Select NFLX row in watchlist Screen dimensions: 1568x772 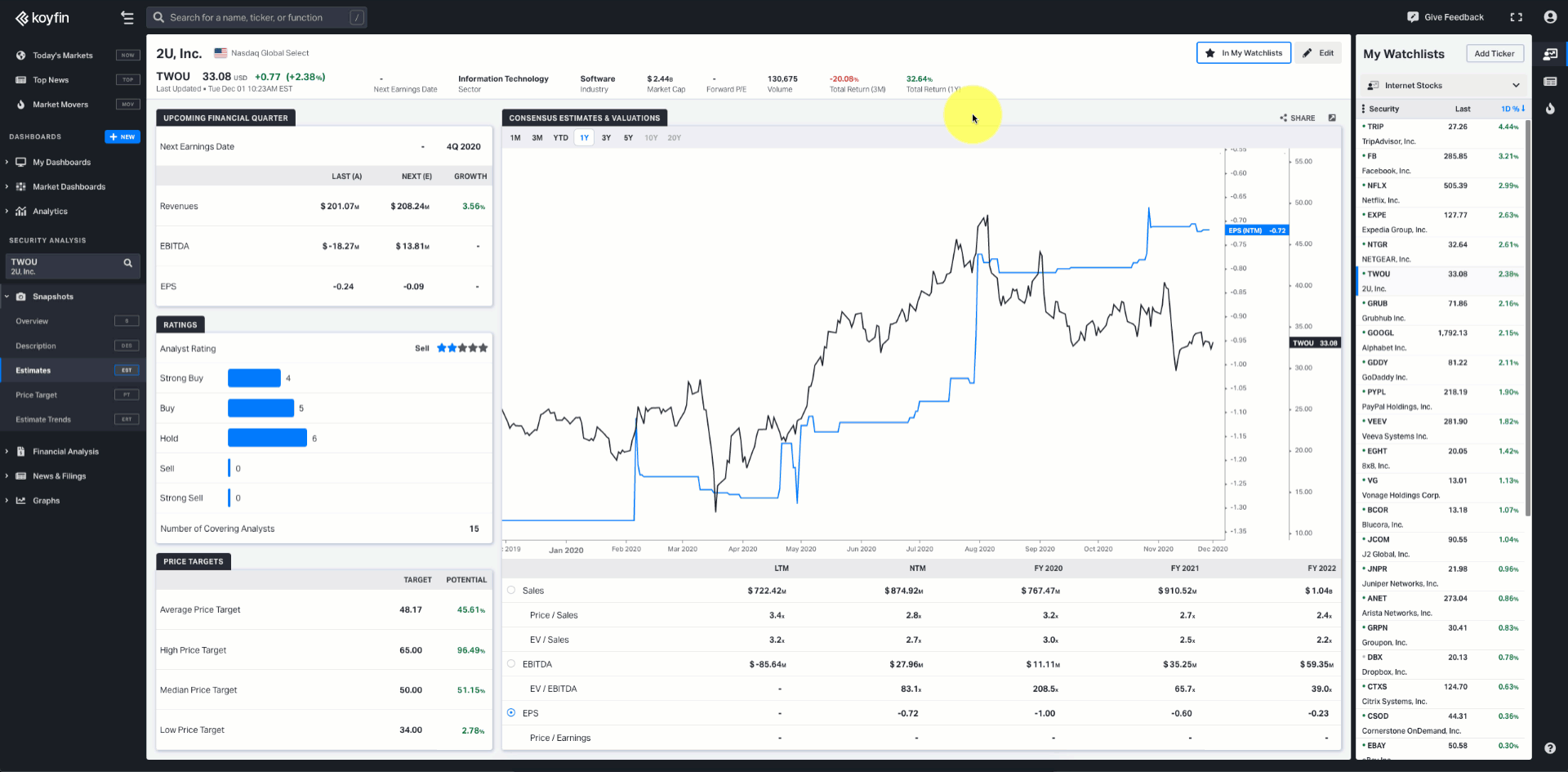click(x=1441, y=193)
